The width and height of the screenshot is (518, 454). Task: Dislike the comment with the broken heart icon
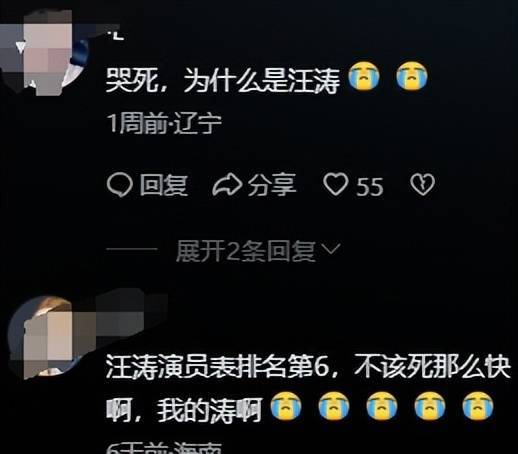422,184
